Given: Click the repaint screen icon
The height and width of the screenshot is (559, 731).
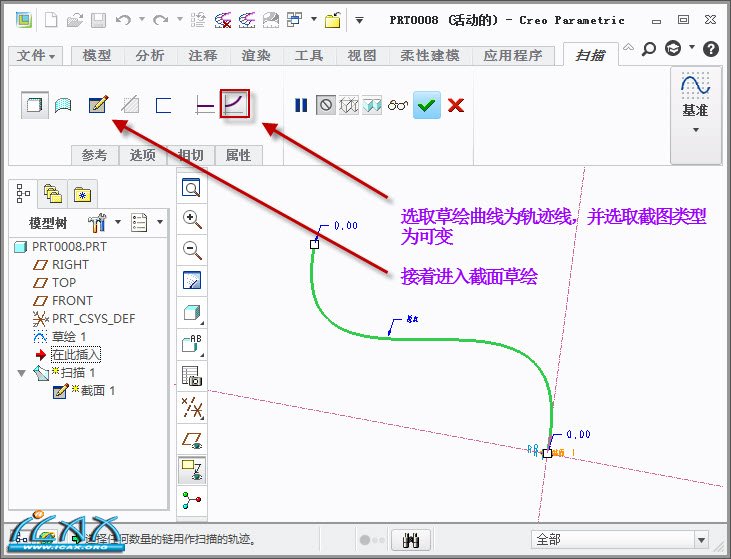Looking at the screenshot, I should tap(192, 280).
